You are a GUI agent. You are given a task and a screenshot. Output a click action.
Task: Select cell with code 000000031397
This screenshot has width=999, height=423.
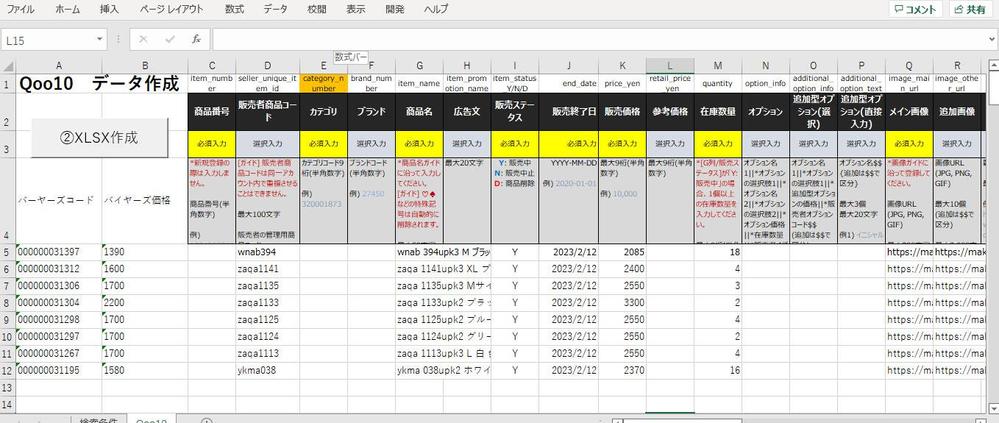(59, 252)
